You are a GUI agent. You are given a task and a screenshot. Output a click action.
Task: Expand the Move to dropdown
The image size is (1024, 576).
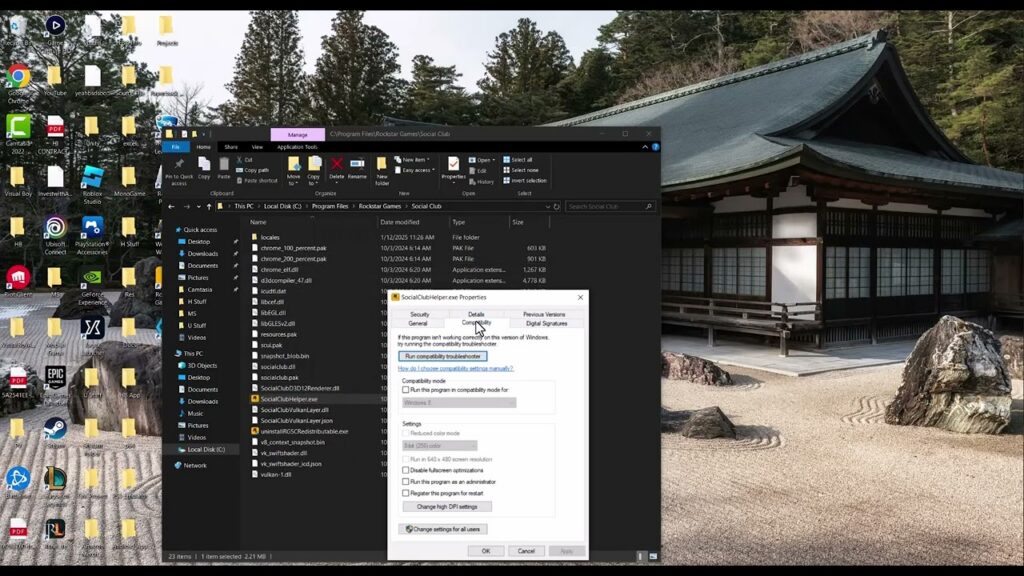click(294, 184)
